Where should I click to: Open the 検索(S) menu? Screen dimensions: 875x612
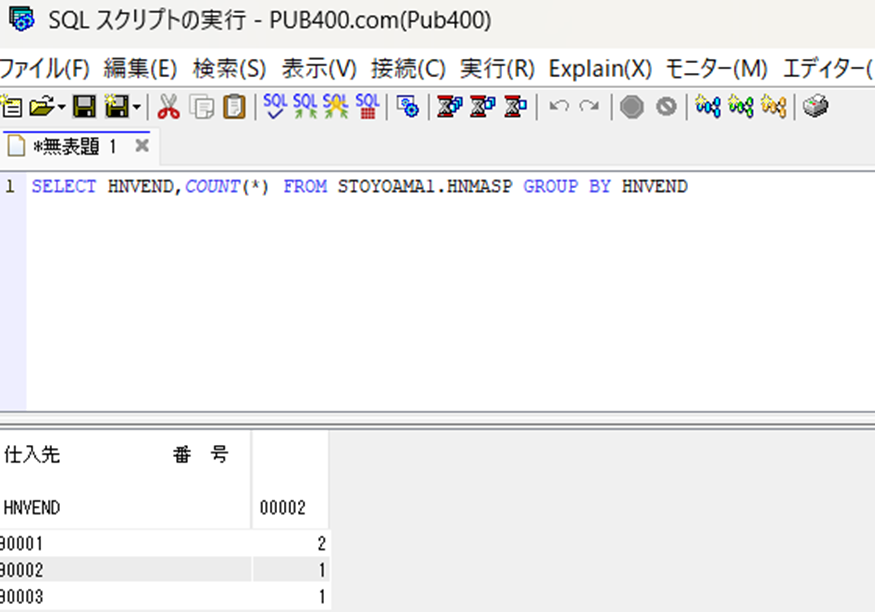(x=229, y=69)
